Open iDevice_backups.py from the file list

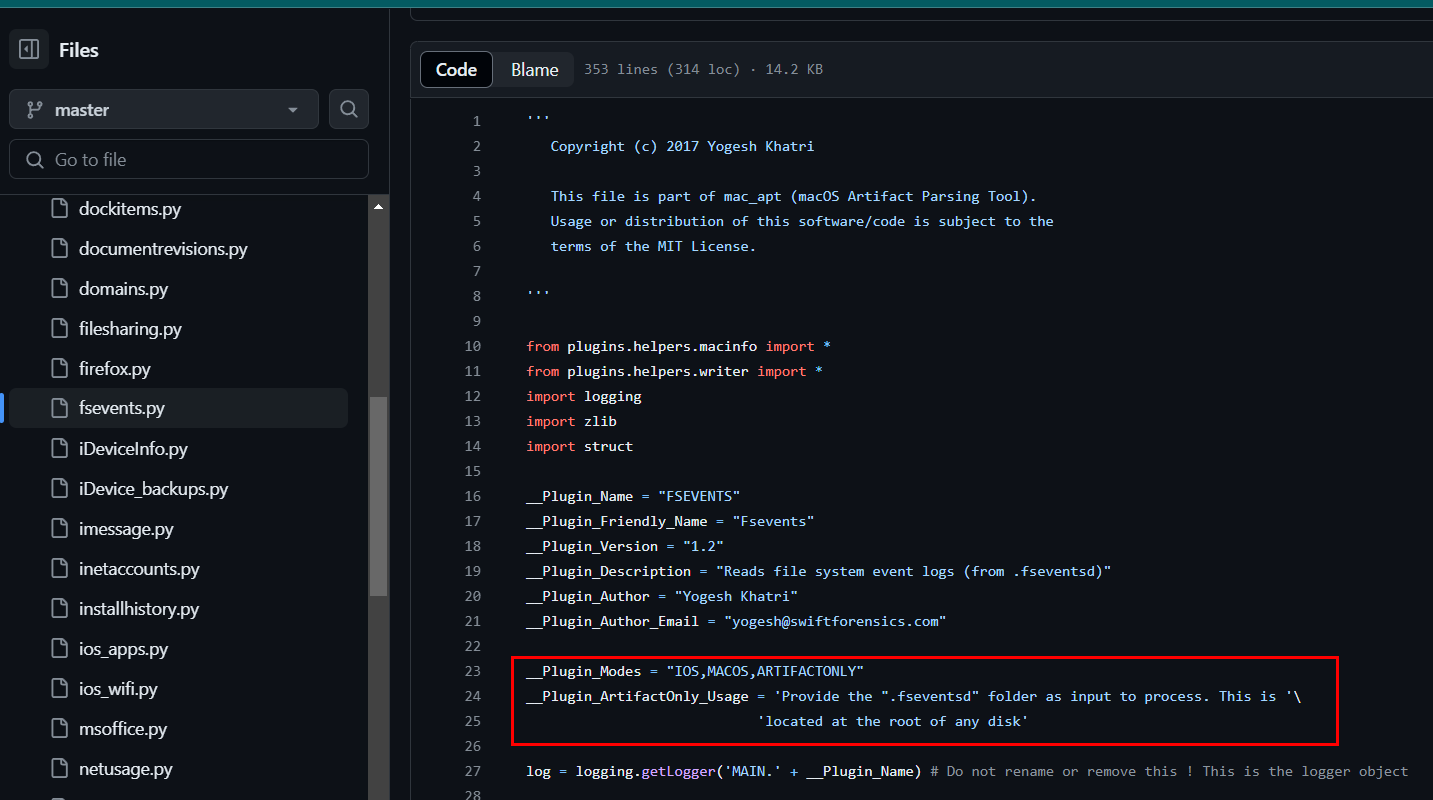[x=153, y=489]
